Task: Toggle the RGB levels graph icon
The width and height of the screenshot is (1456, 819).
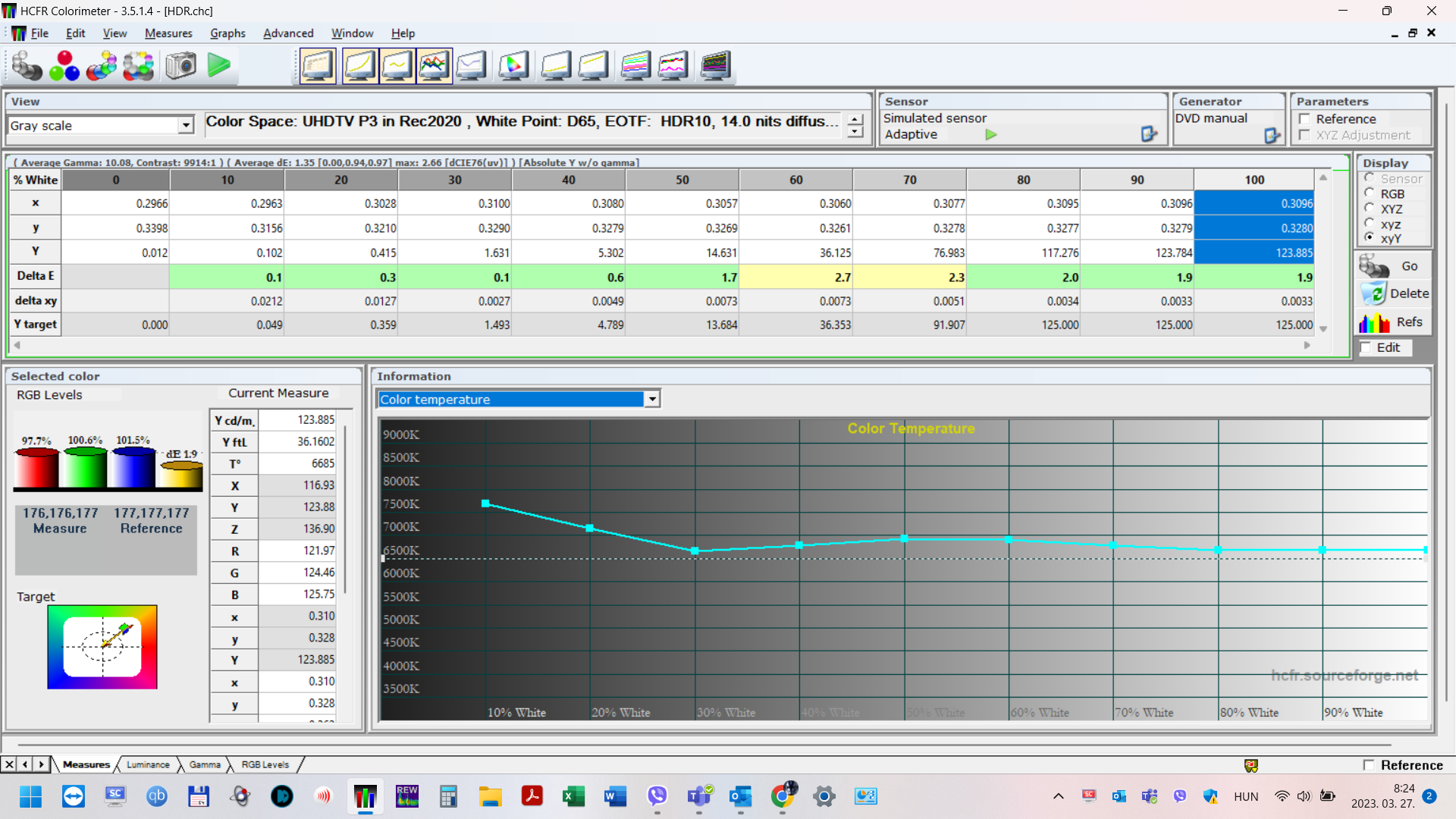Action: click(x=433, y=66)
